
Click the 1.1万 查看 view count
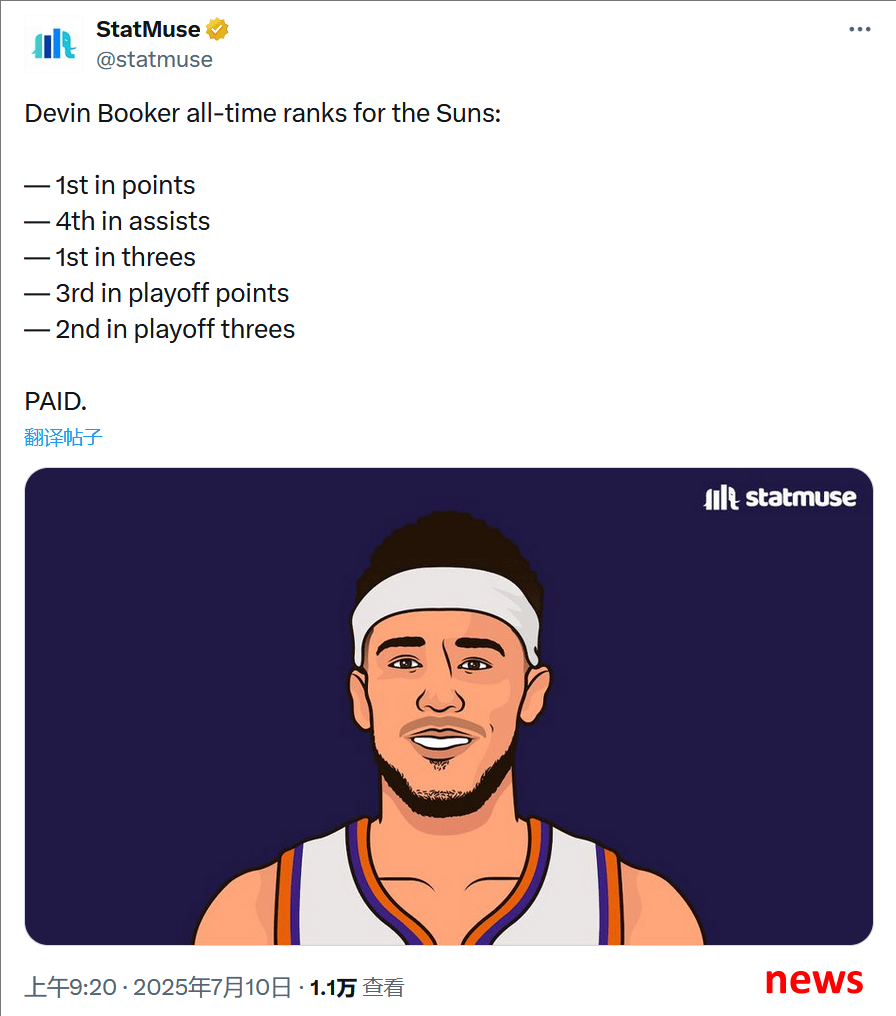357,987
